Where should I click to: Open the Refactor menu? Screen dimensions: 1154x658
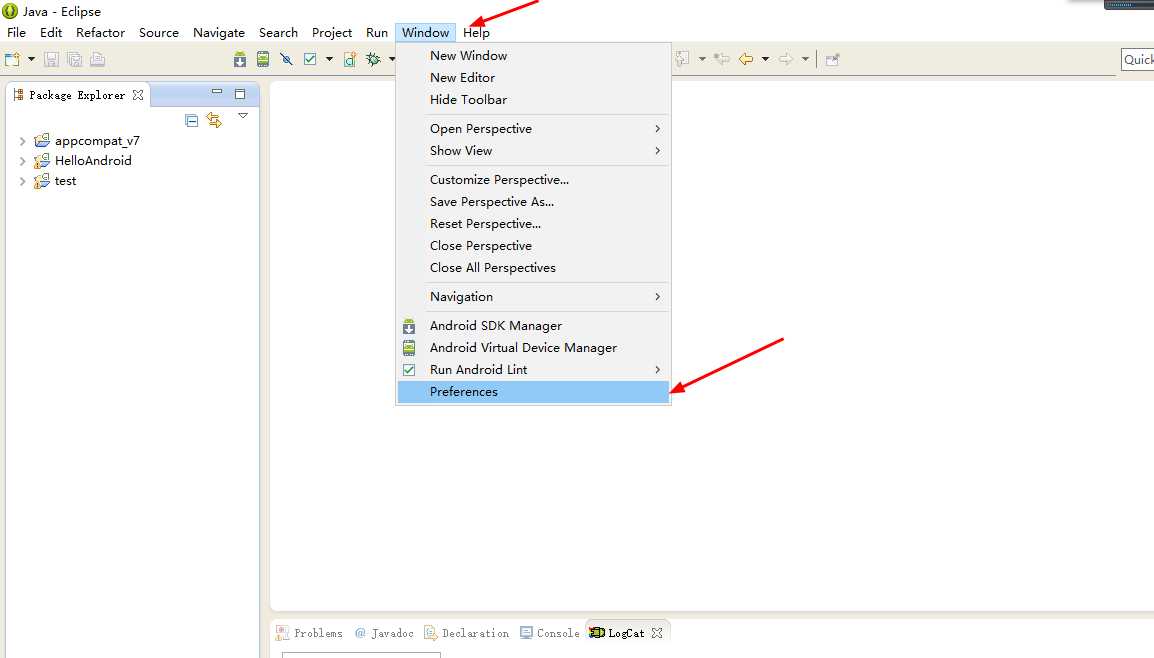coord(100,32)
